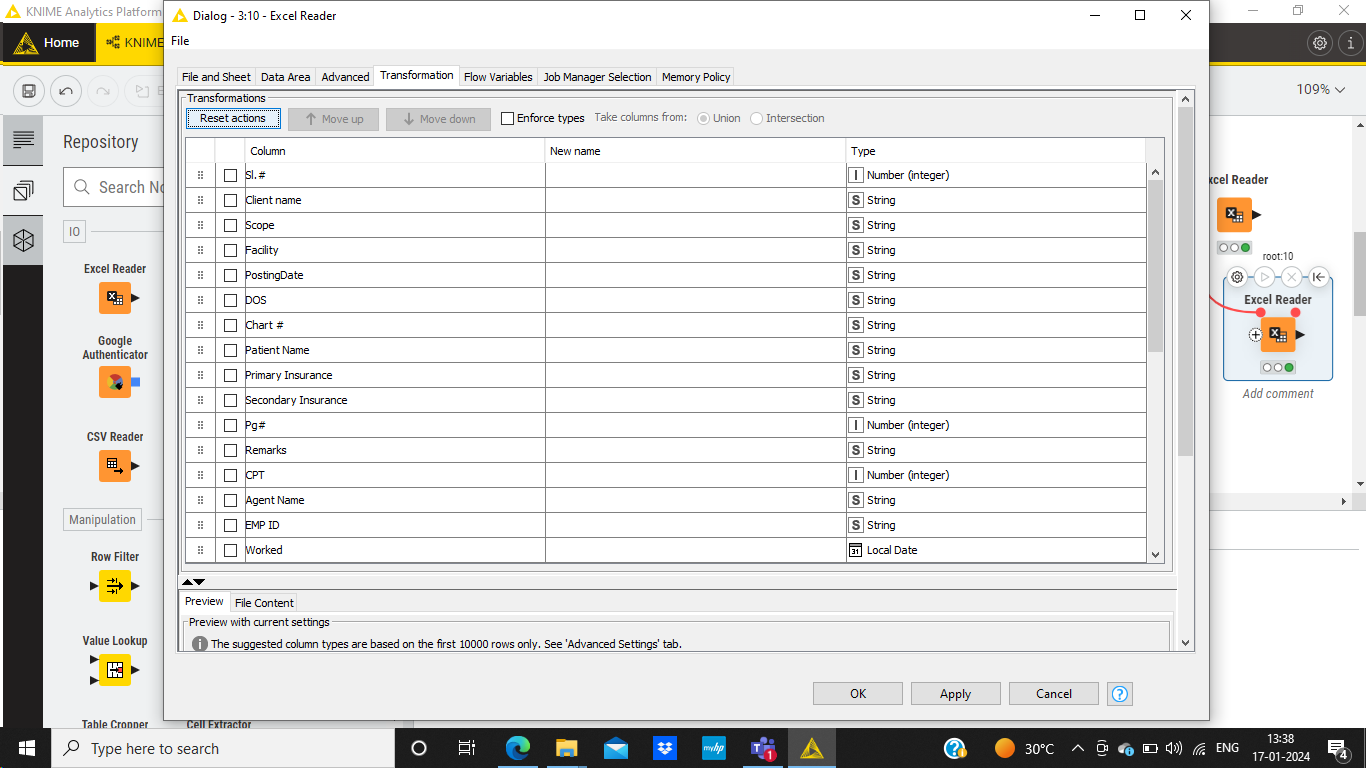Click the space explorer sidebar icon
Screen dimensions: 1366x768
(24, 190)
